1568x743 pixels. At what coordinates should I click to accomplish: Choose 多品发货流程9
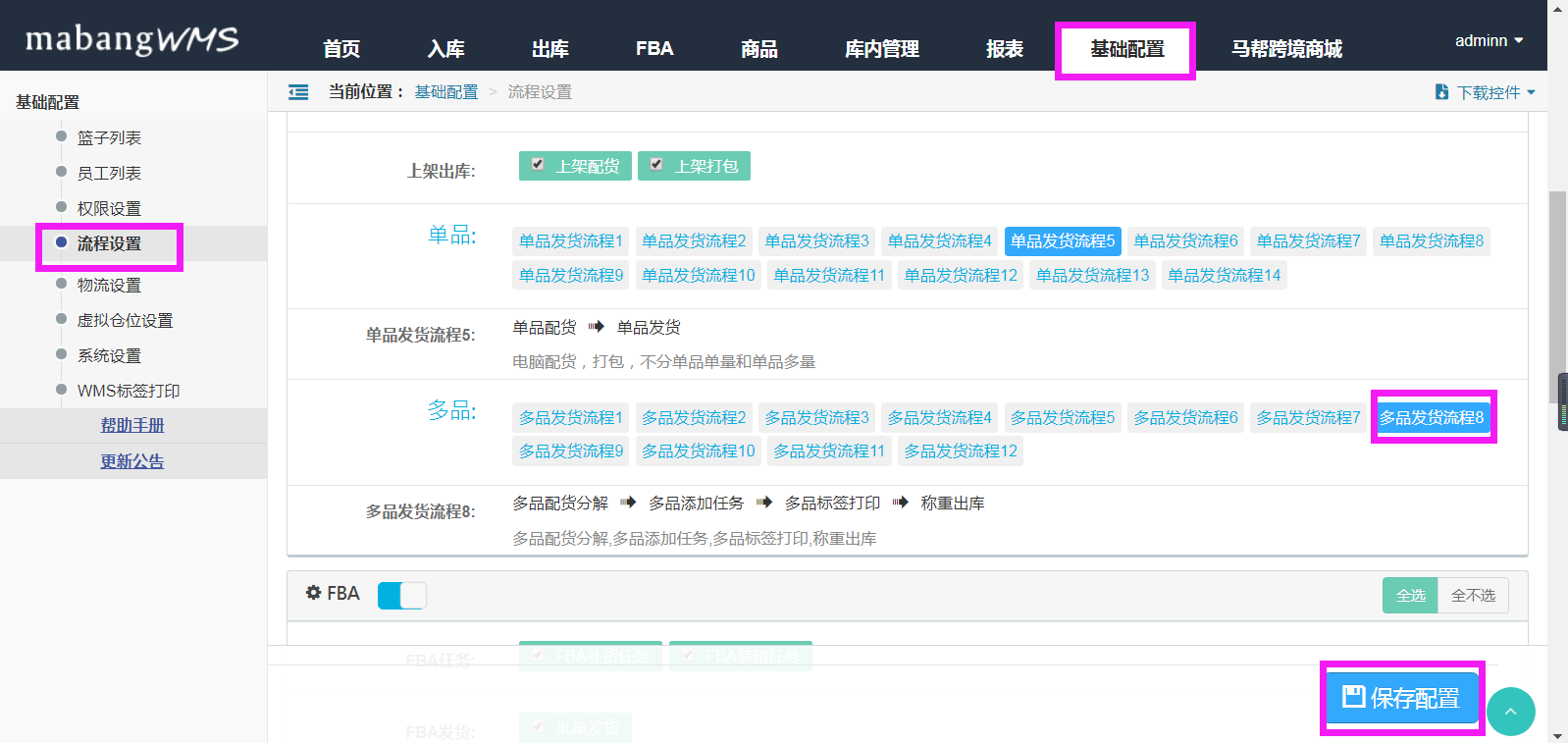(x=571, y=451)
